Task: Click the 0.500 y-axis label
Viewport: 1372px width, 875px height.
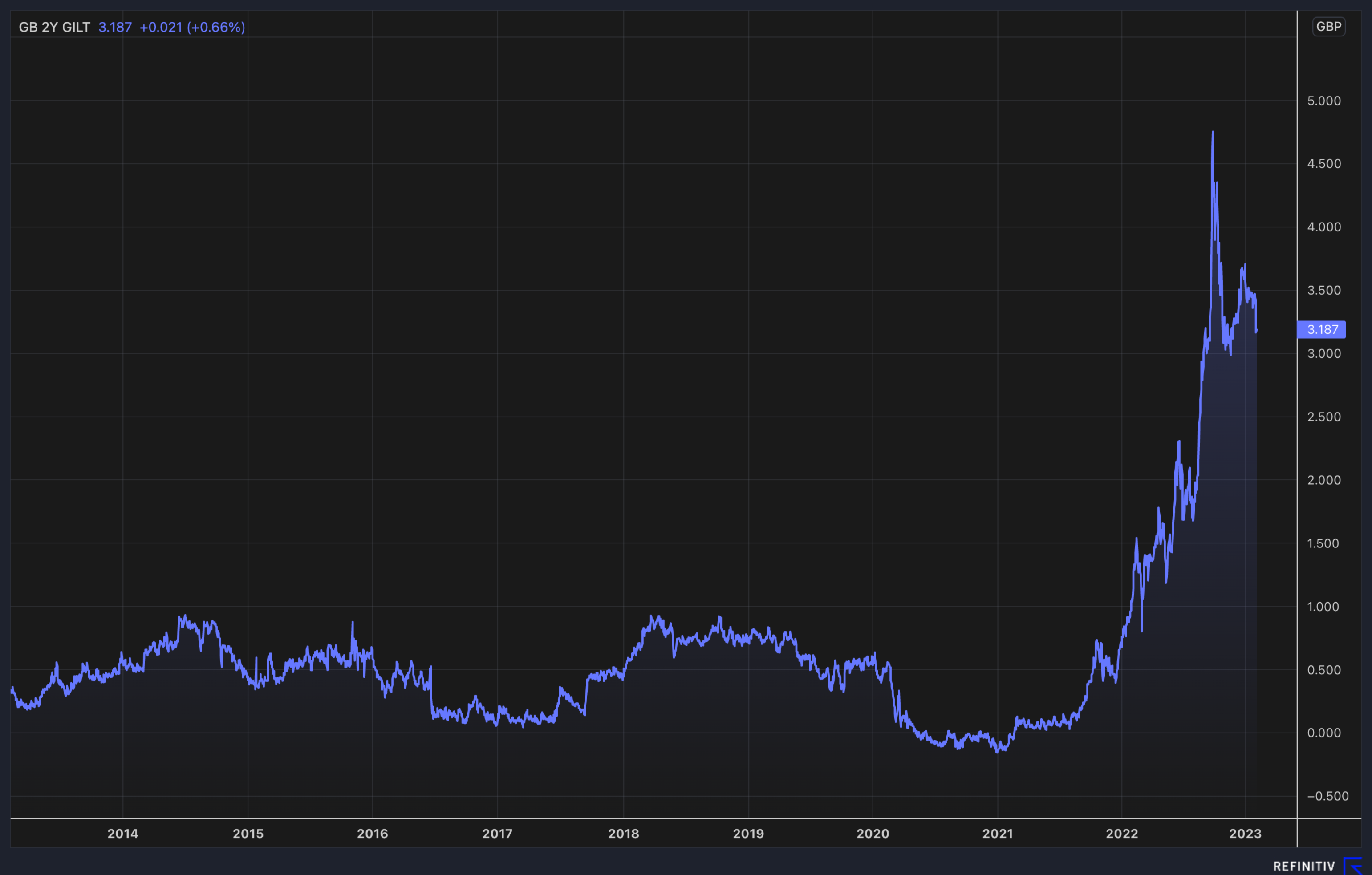Action: [x=1323, y=670]
